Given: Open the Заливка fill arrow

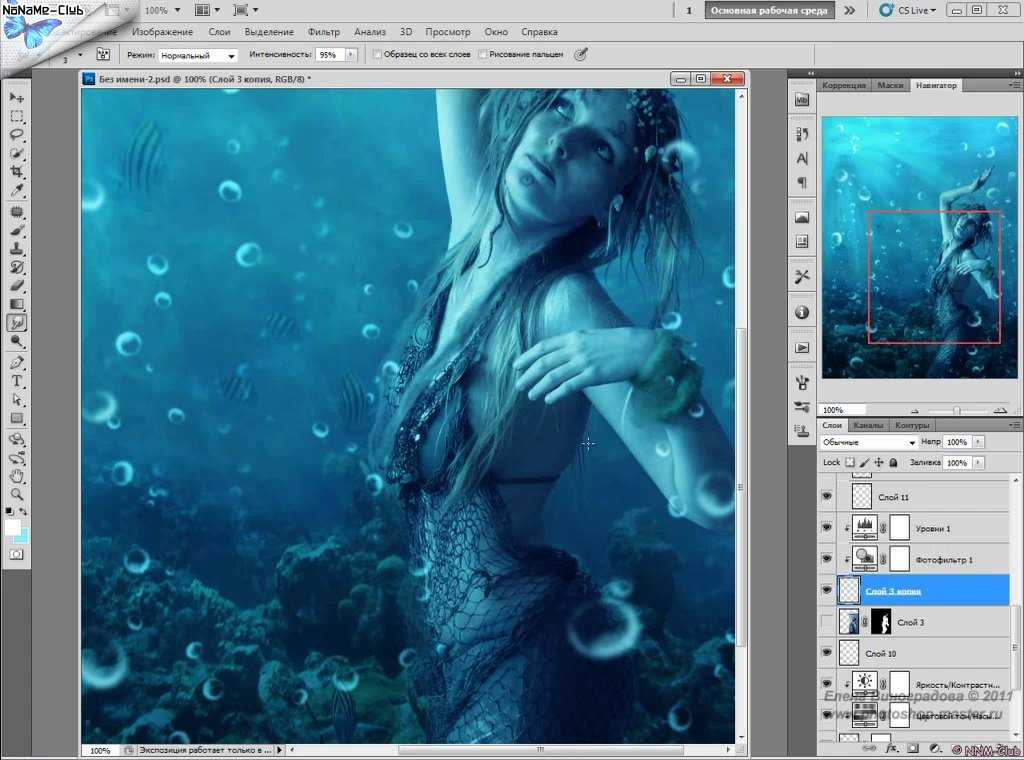Looking at the screenshot, I should click(978, 462).
